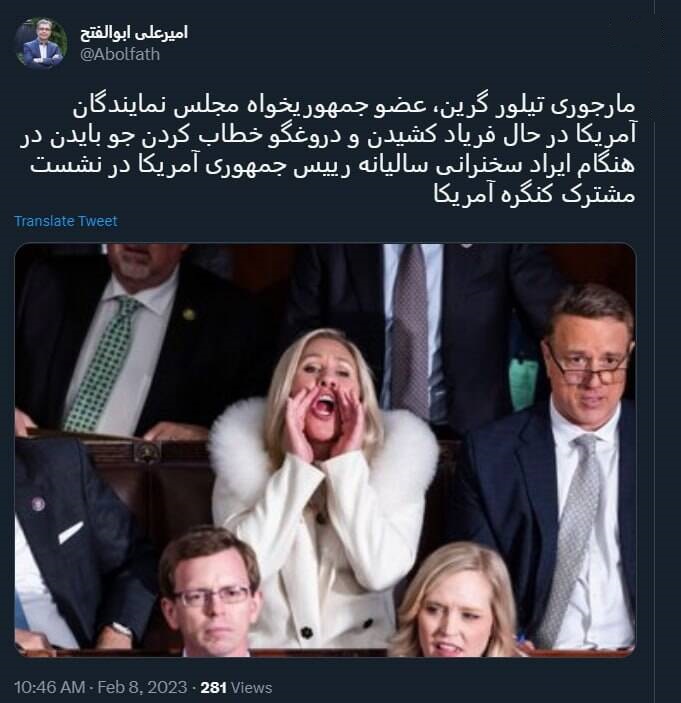Image resolution: width=681 pixels, height=703 pixels.
Task: Open the @Abolfath handle link
Action: [x=120, y=54]
